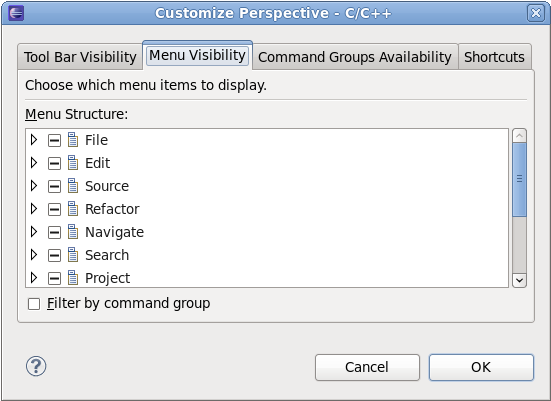
Task: Expand the Edit tree node
Action: click(34, 163)
